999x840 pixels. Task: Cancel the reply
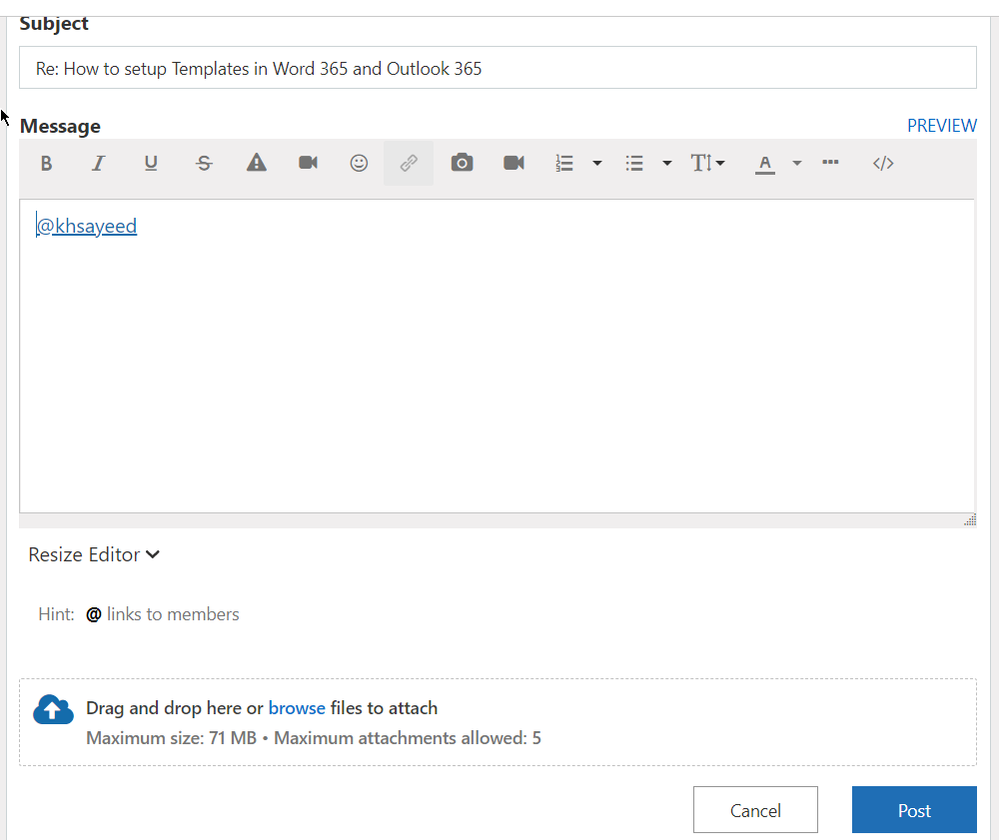click(x=755, y=809)
